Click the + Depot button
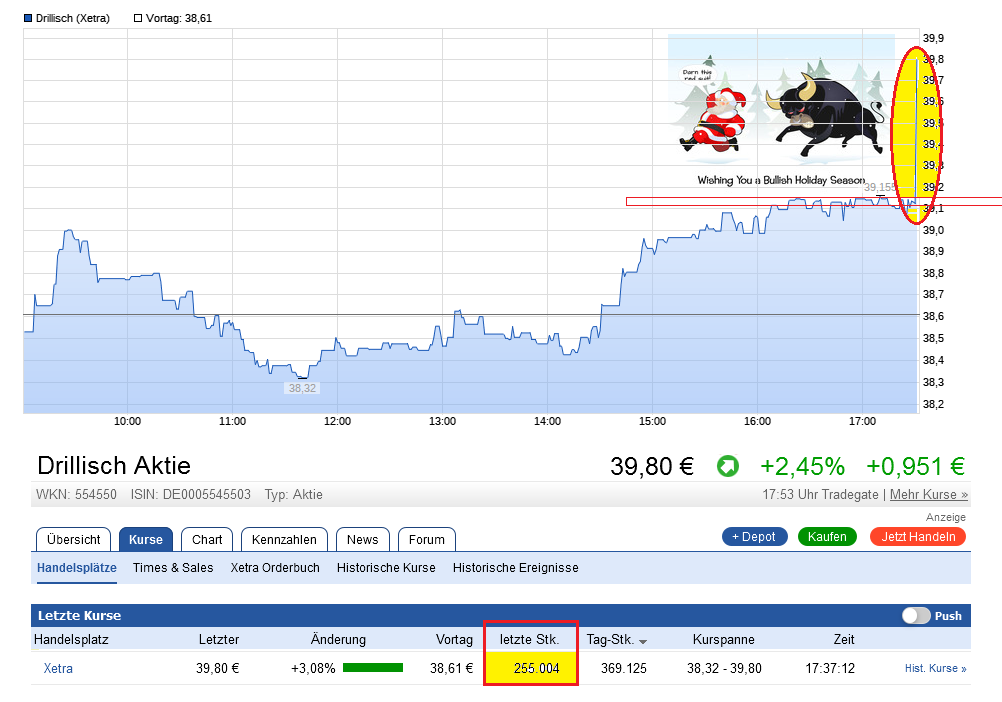The width and height of the screenshot is (1002, 702). 754,537
